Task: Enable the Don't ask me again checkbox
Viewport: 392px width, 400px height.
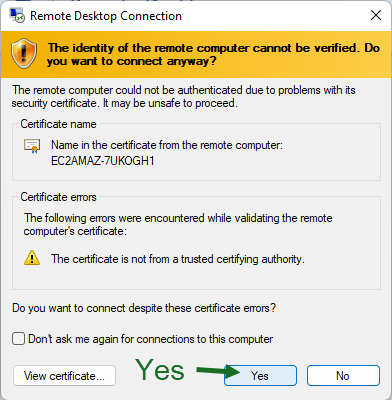Action: click(x=18, y=339)
